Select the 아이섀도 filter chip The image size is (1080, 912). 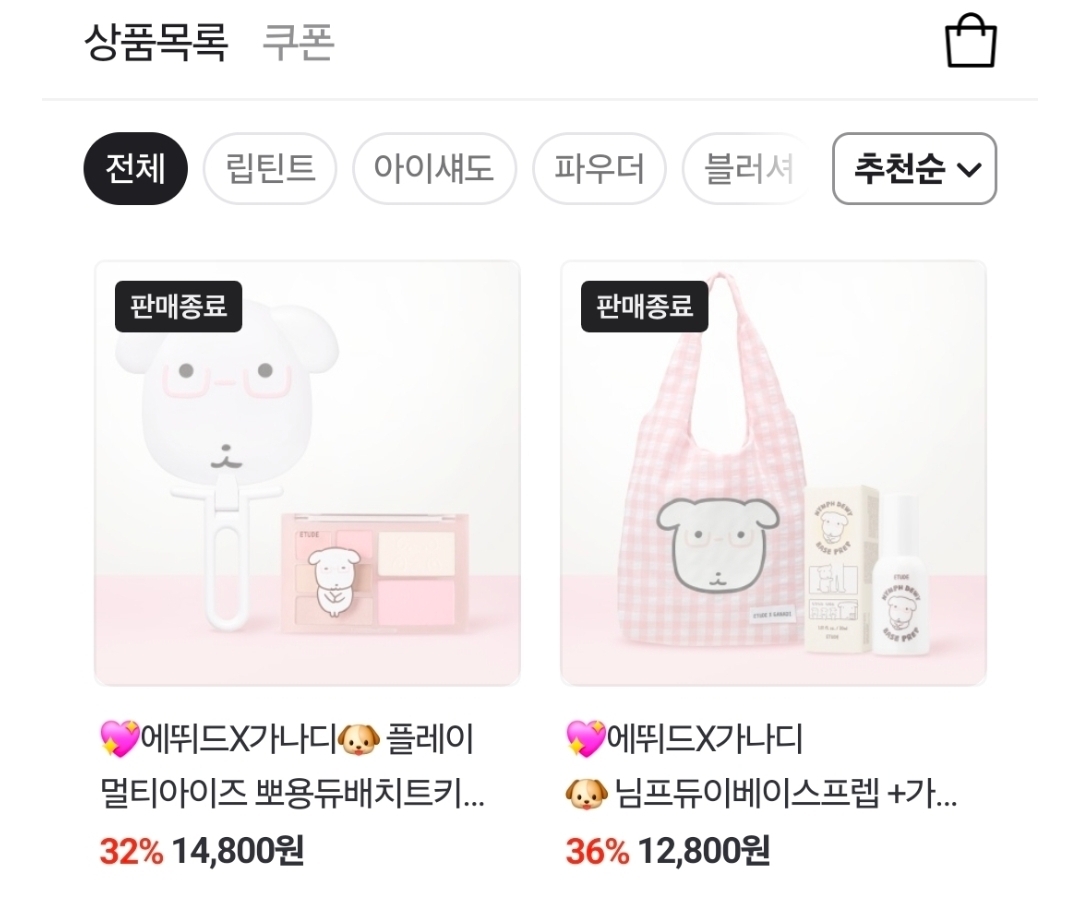pos(434,169)
